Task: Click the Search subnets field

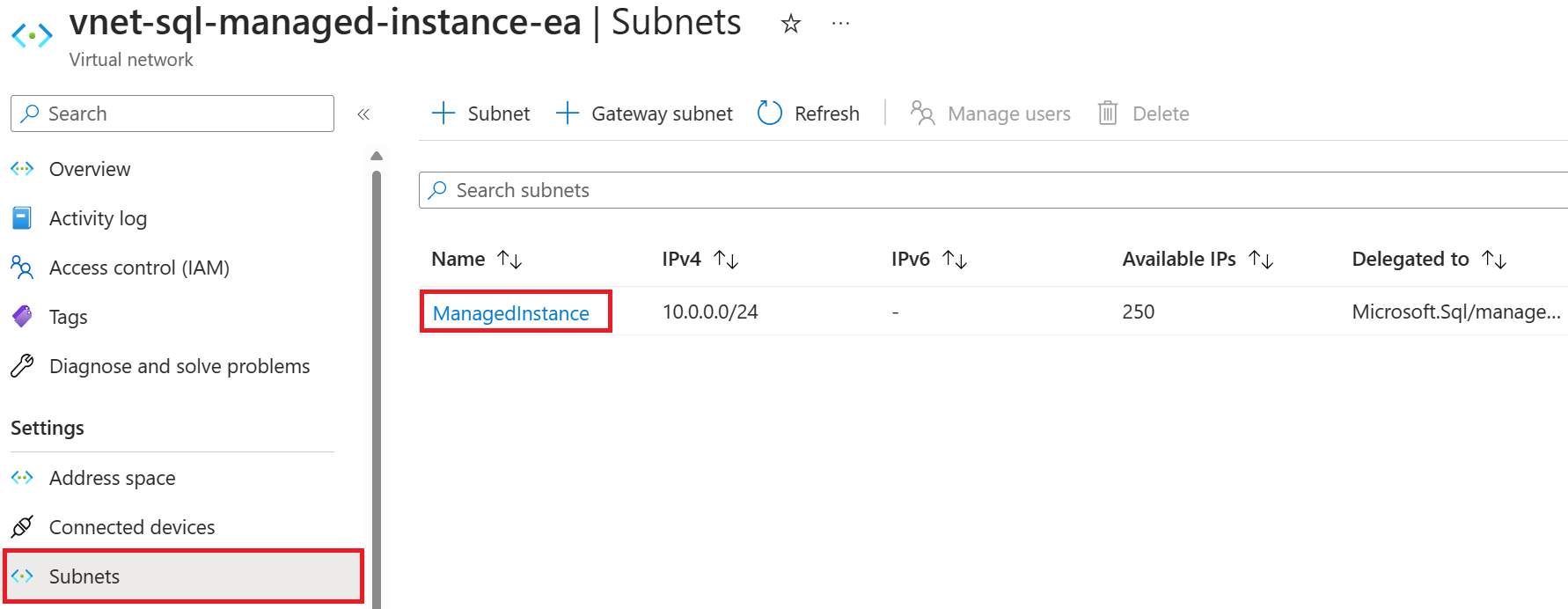Action: click(993, 190)
